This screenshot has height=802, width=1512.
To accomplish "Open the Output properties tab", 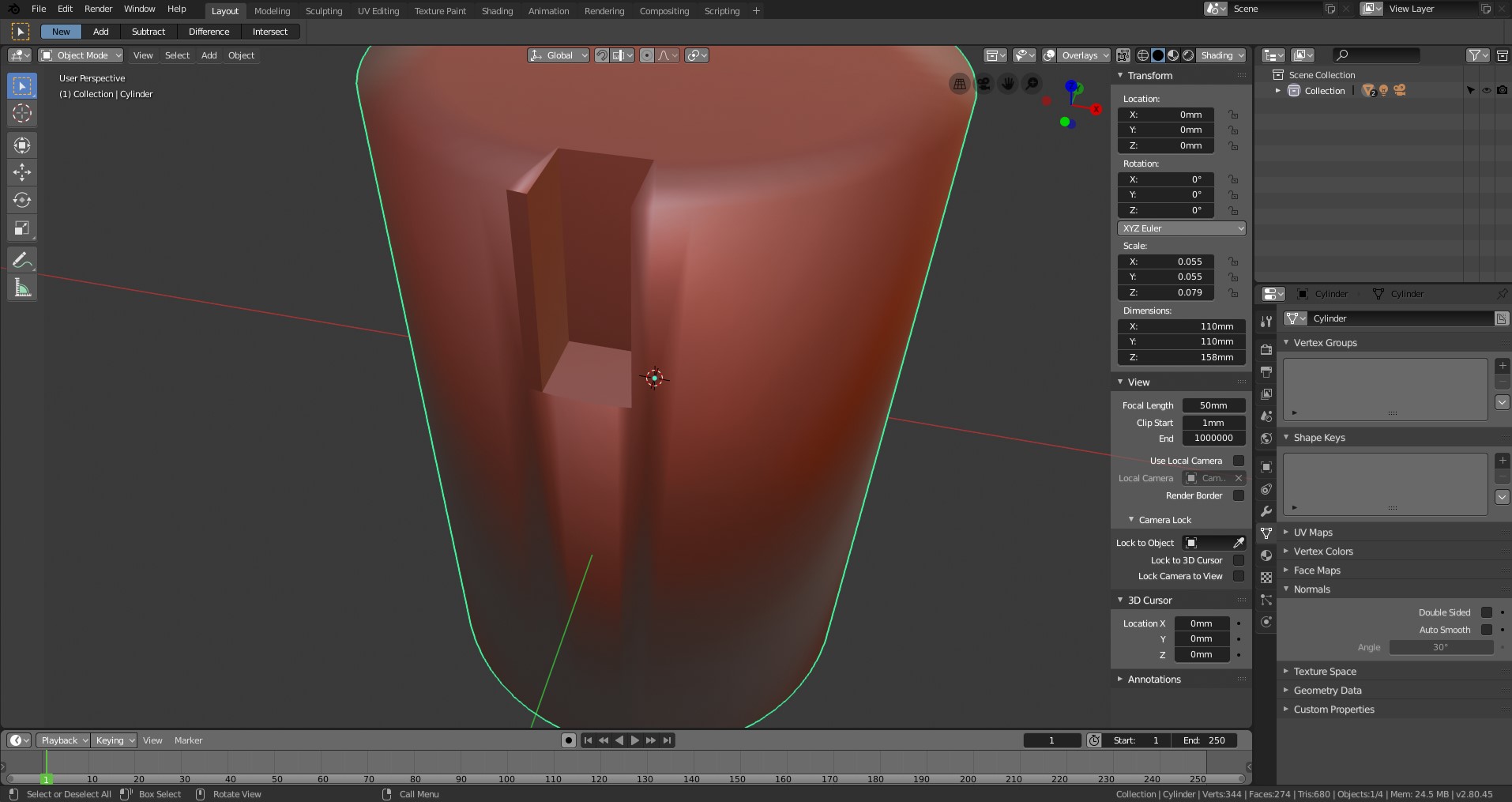I will click(1266, 372).
